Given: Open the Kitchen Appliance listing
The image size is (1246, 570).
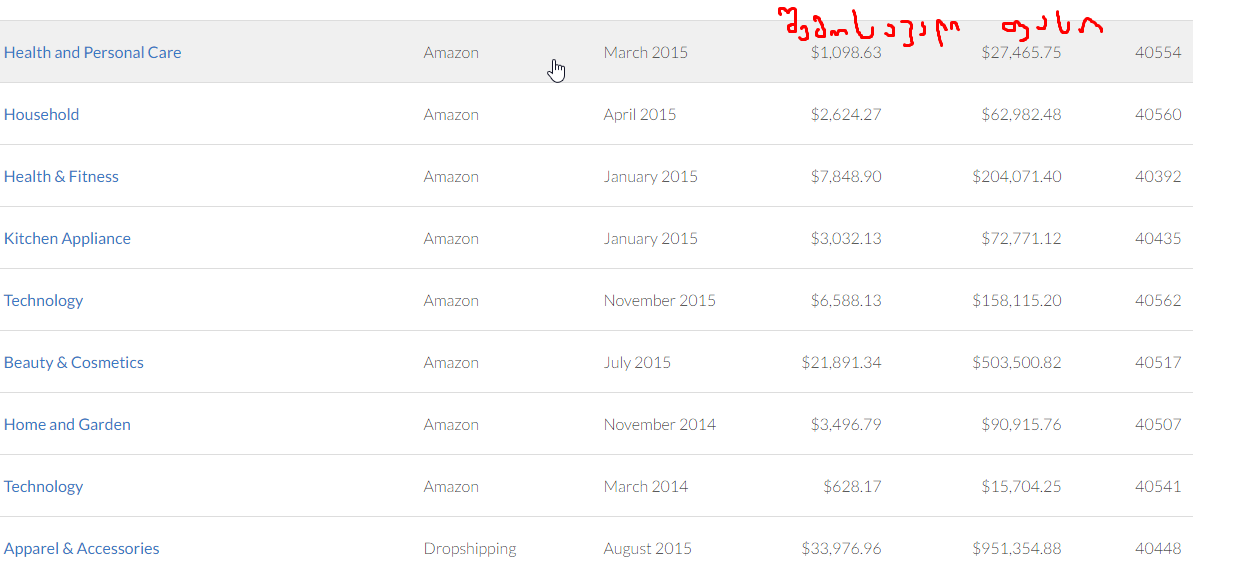Looking at the screenshot, I should [67, 238].
